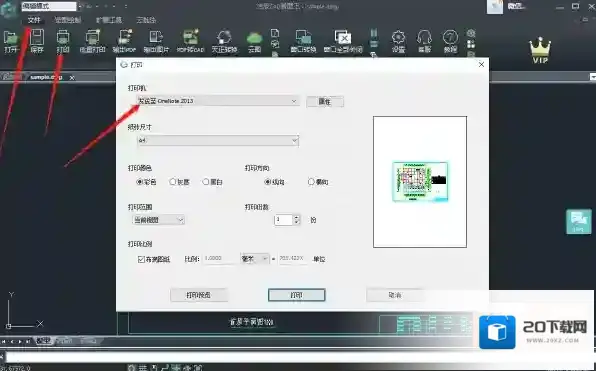Screen dimensions: 596x371
Task: Select 黑白 black and white print option
Action: 212,182
